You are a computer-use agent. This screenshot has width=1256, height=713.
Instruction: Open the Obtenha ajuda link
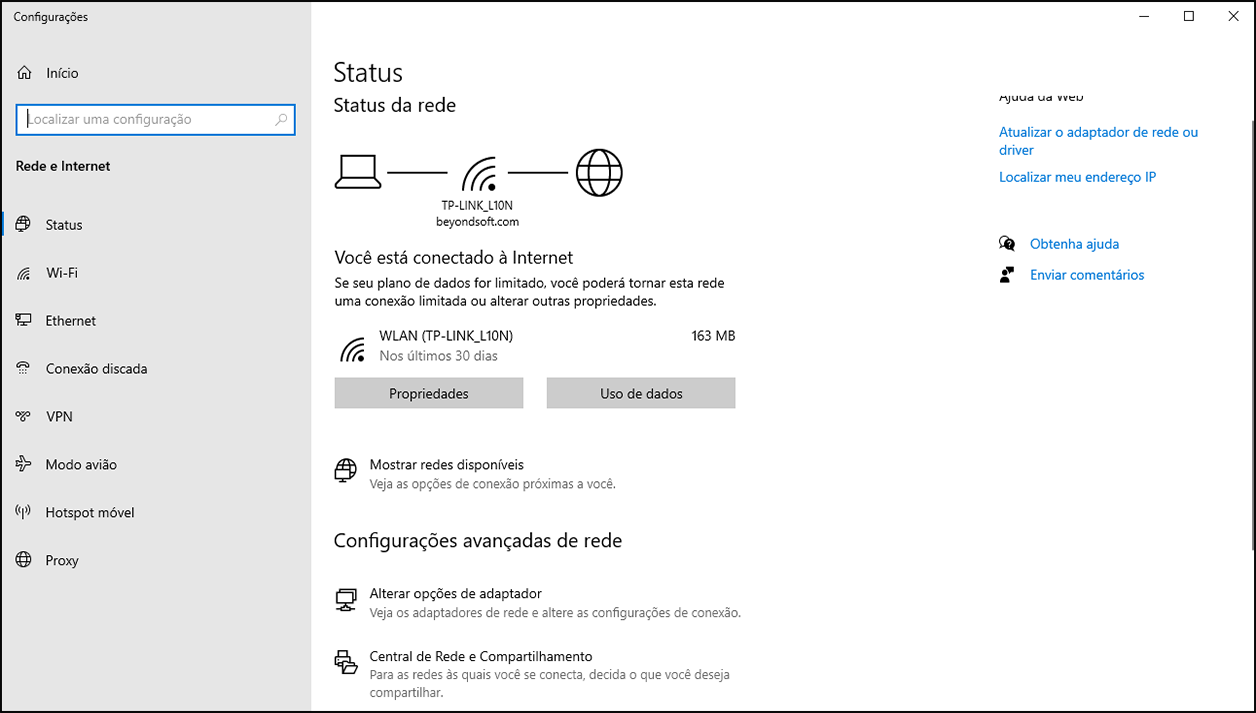(x=1074, y=244)
